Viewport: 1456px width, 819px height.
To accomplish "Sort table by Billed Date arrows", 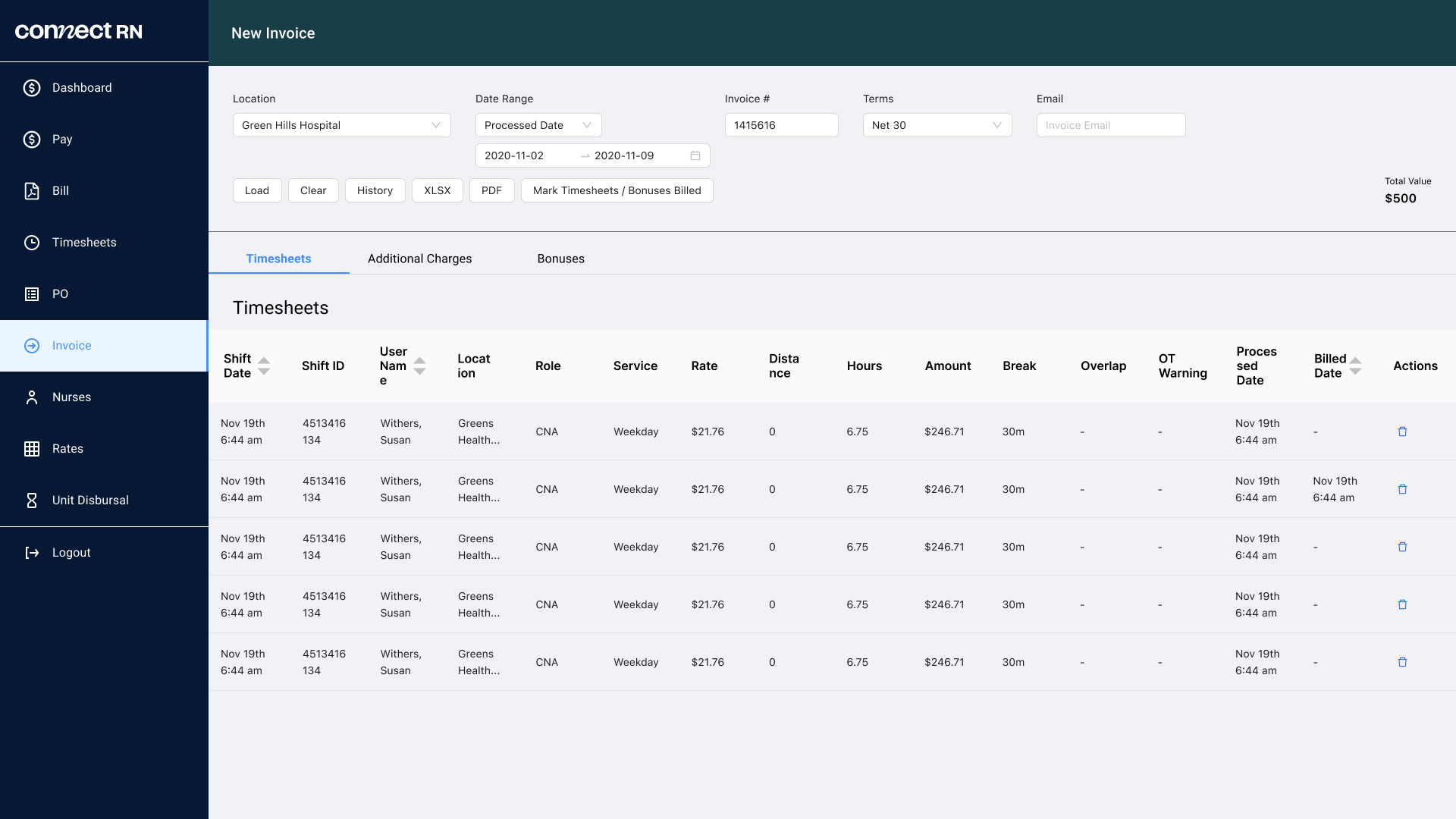I will (x=1355, y=366).
